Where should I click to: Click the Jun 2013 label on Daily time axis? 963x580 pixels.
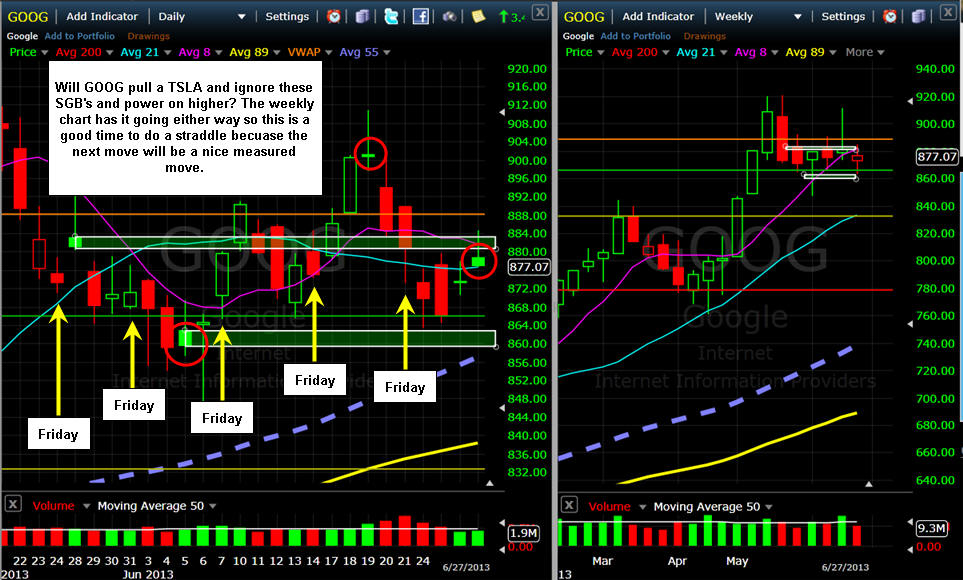[148, 574]
